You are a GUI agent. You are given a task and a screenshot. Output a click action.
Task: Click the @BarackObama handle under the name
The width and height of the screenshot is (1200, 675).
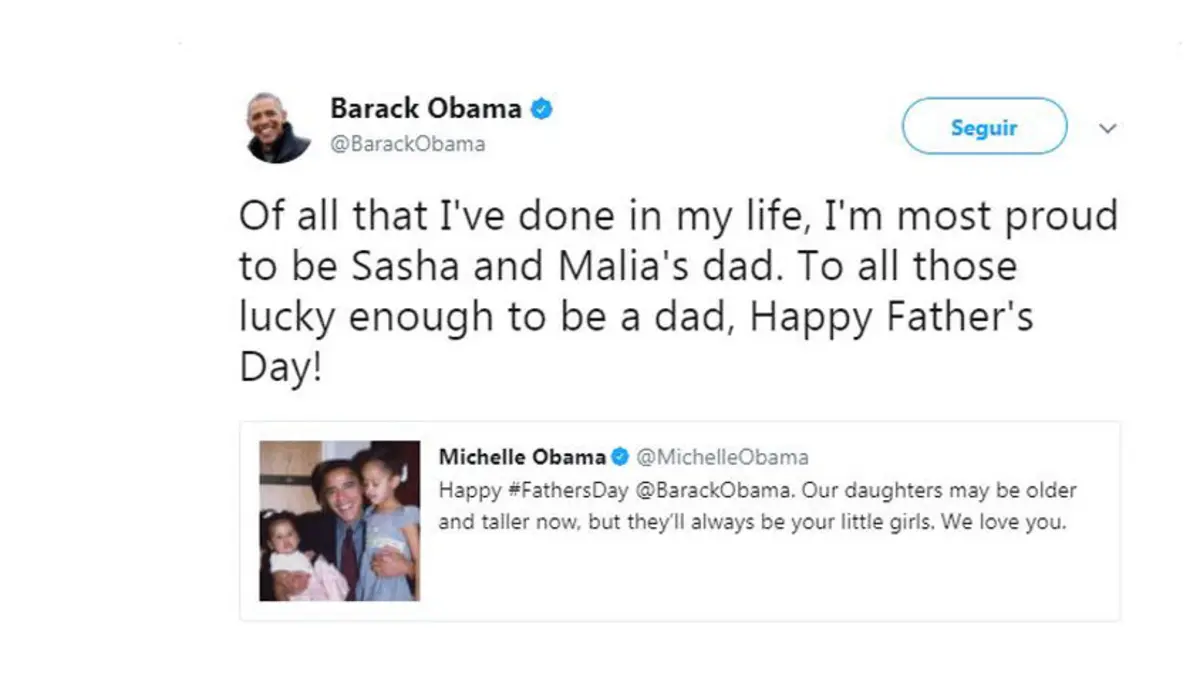click(408, 144)
